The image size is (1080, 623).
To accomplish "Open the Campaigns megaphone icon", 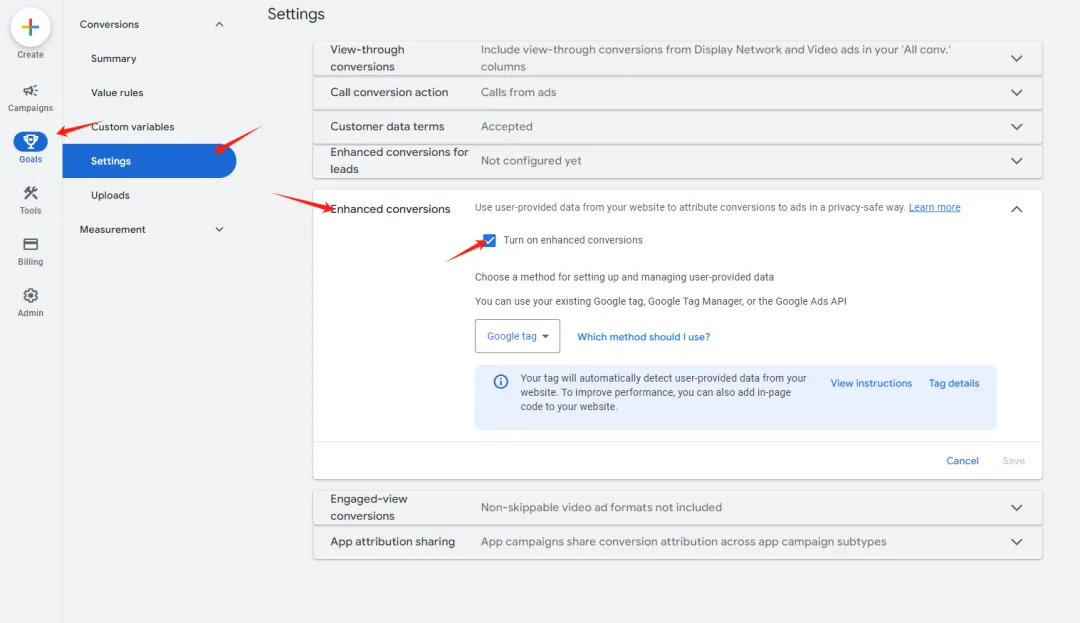I will coord(30,91).
